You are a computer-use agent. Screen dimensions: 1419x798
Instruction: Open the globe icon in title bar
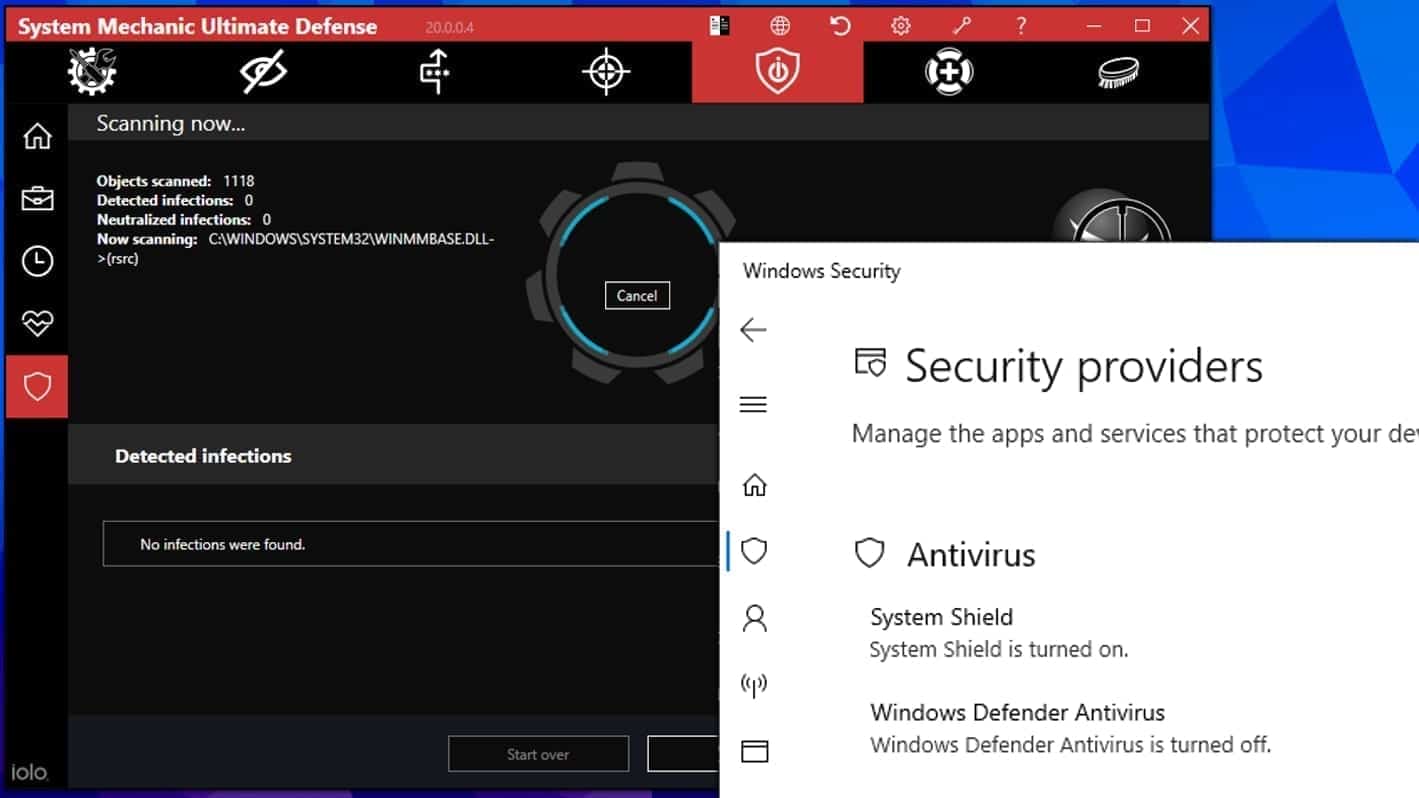(x=780, y=26)
